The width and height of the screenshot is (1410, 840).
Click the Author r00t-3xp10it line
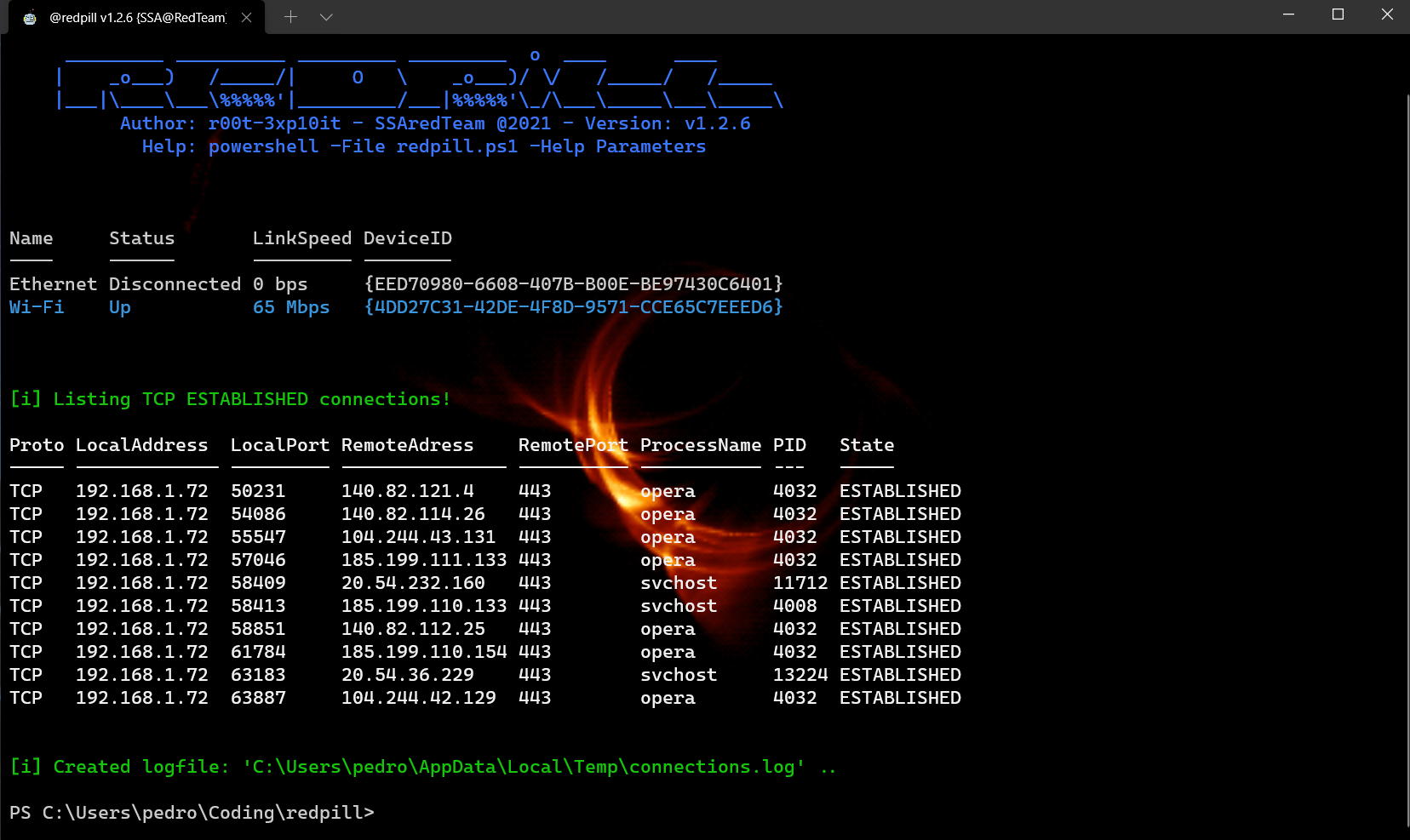[435, 123]
